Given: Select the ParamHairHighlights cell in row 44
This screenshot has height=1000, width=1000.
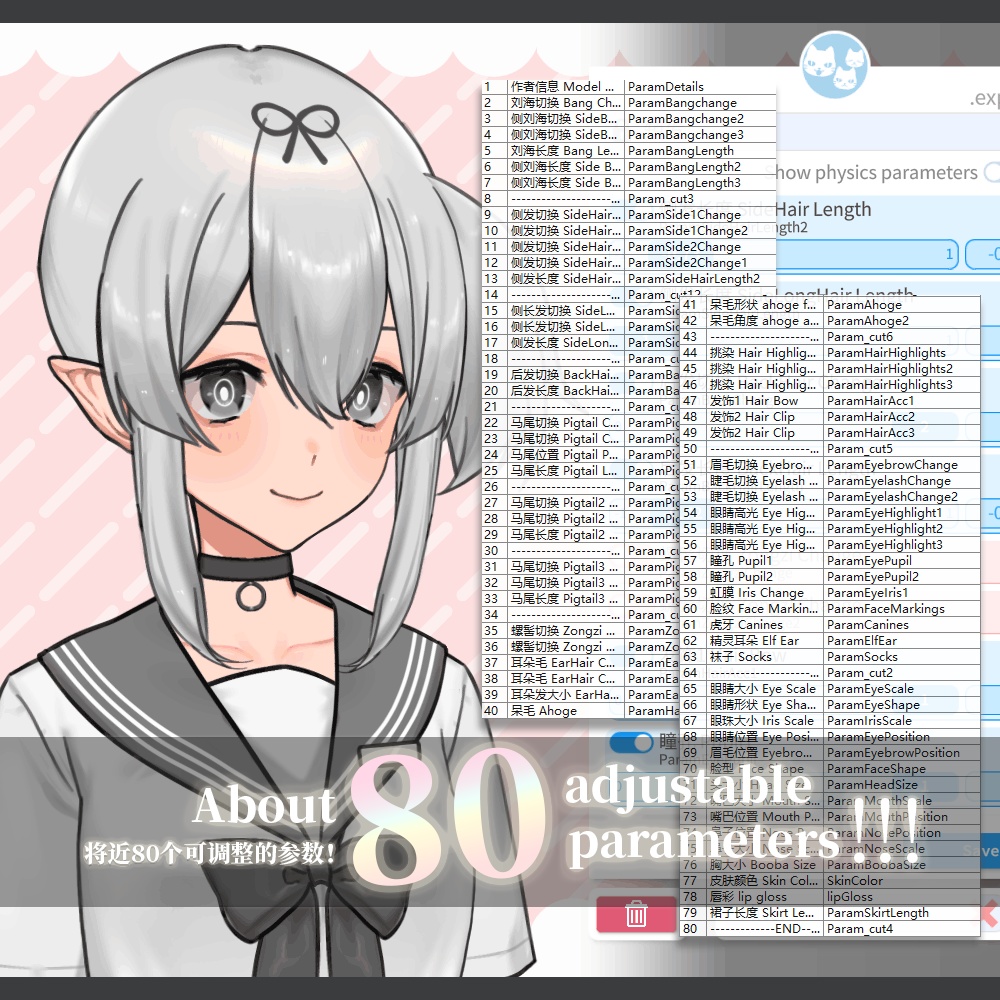Looking at the screenshot, I should [x=902, y=353].
